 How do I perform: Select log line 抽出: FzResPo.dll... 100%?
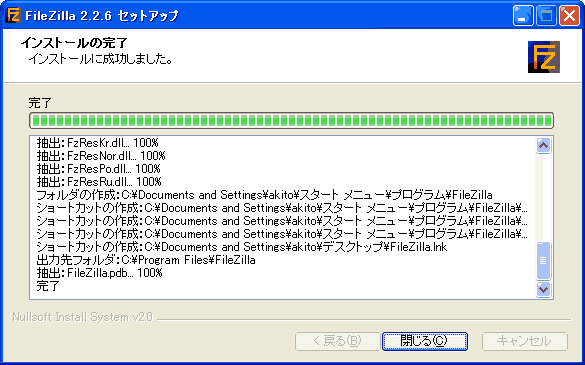pos(99,169)
